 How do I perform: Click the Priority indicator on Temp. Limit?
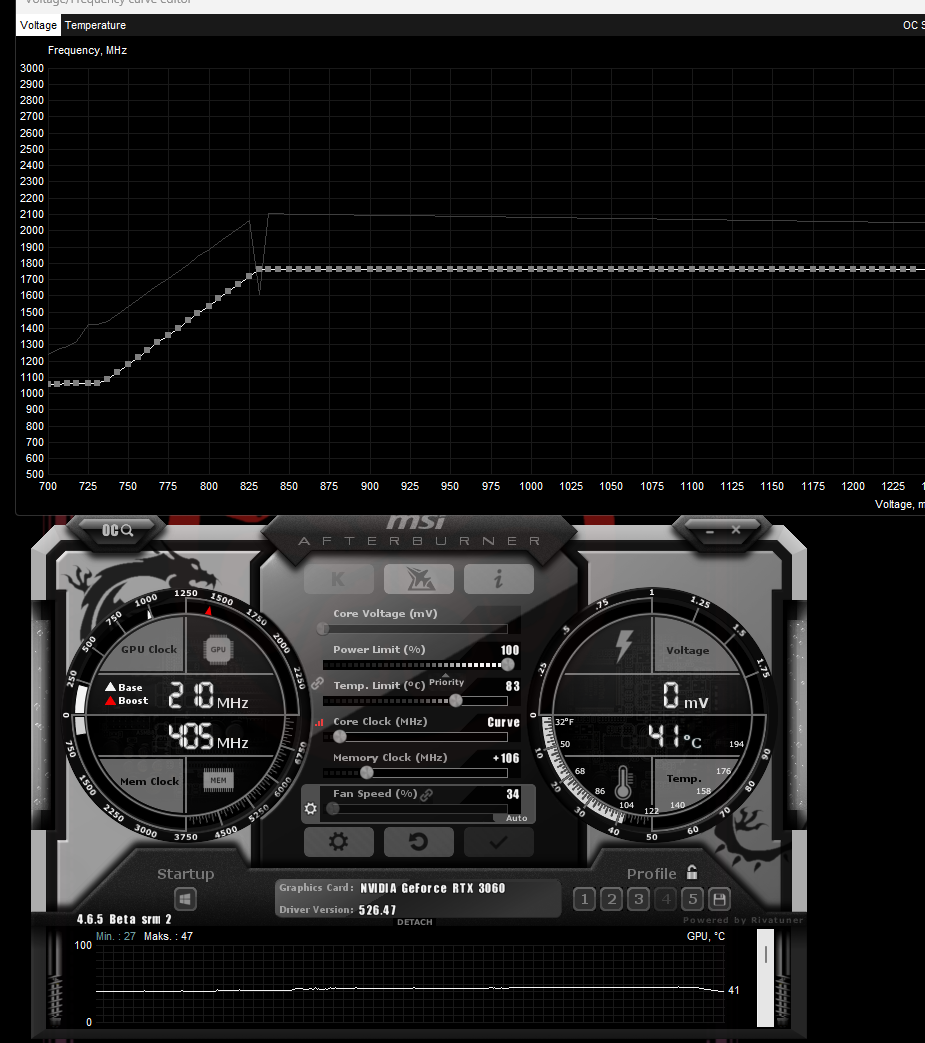(446, 681)
